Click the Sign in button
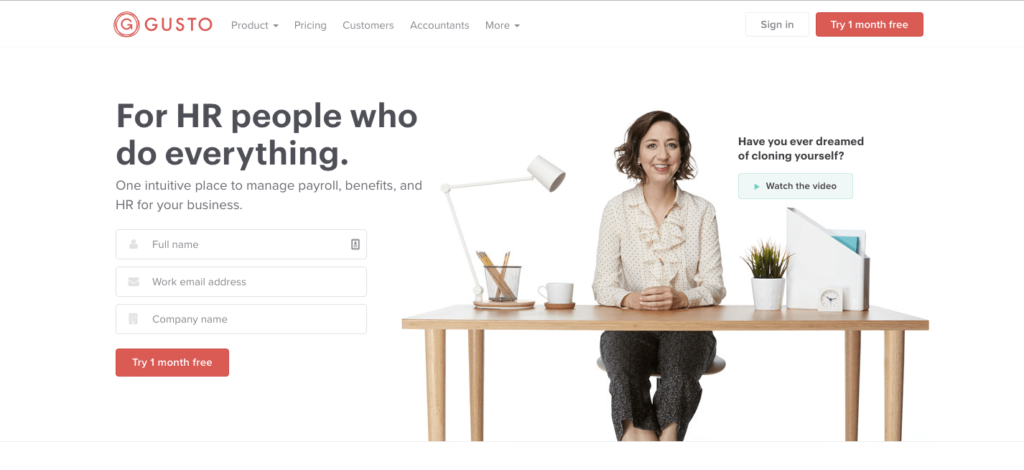 click(x=777, y=25)
